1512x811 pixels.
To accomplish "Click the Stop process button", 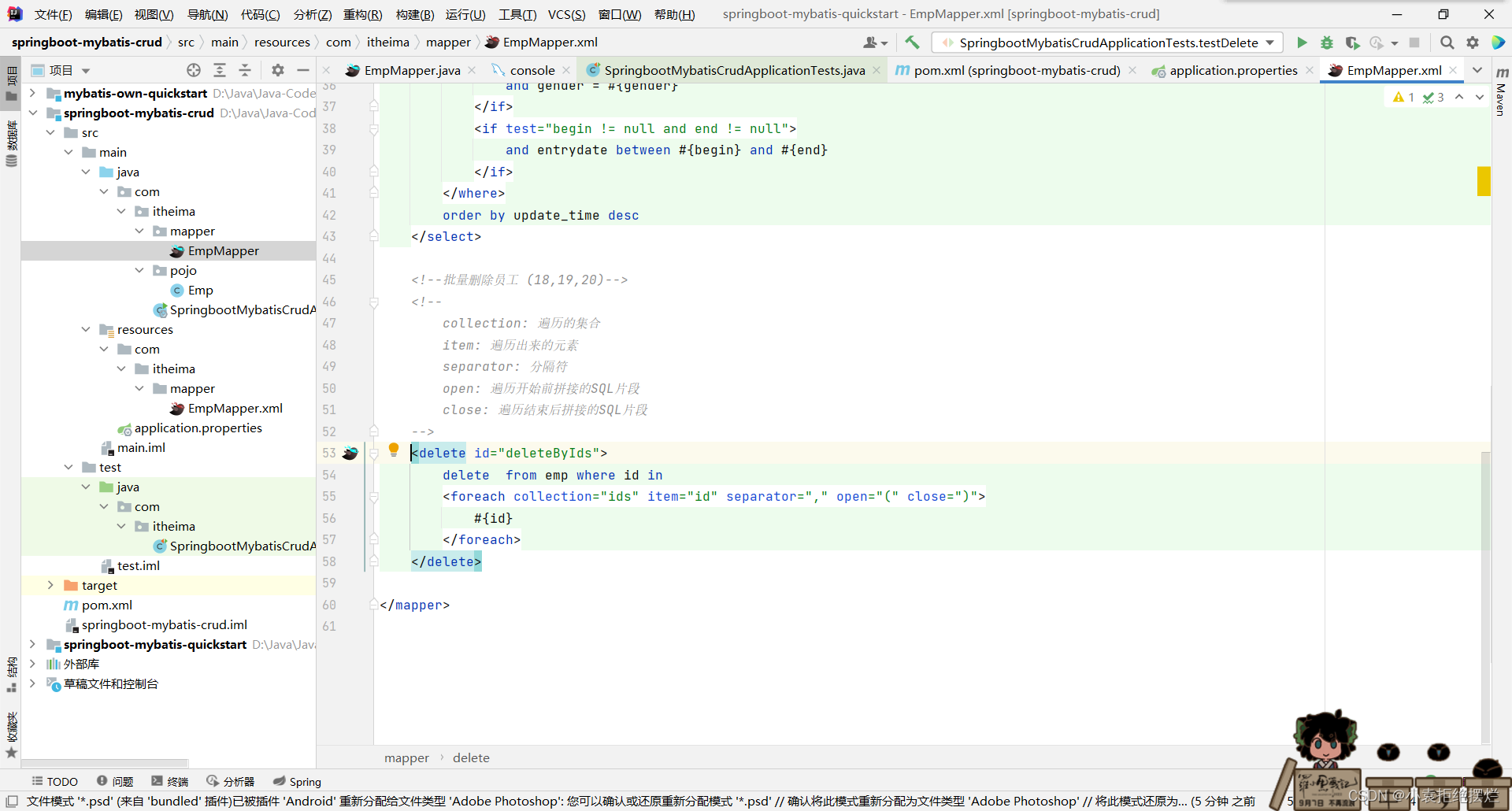I will click(x=1414, y=43).
